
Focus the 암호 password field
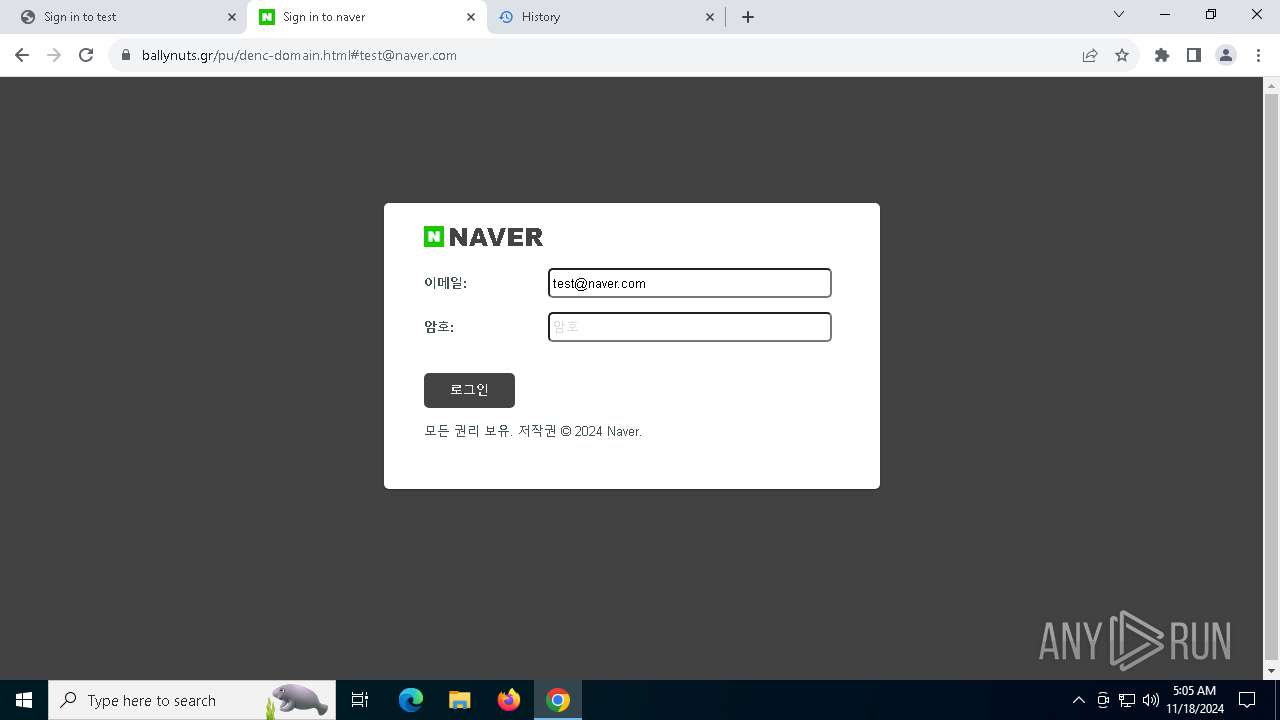coord(690,327)
